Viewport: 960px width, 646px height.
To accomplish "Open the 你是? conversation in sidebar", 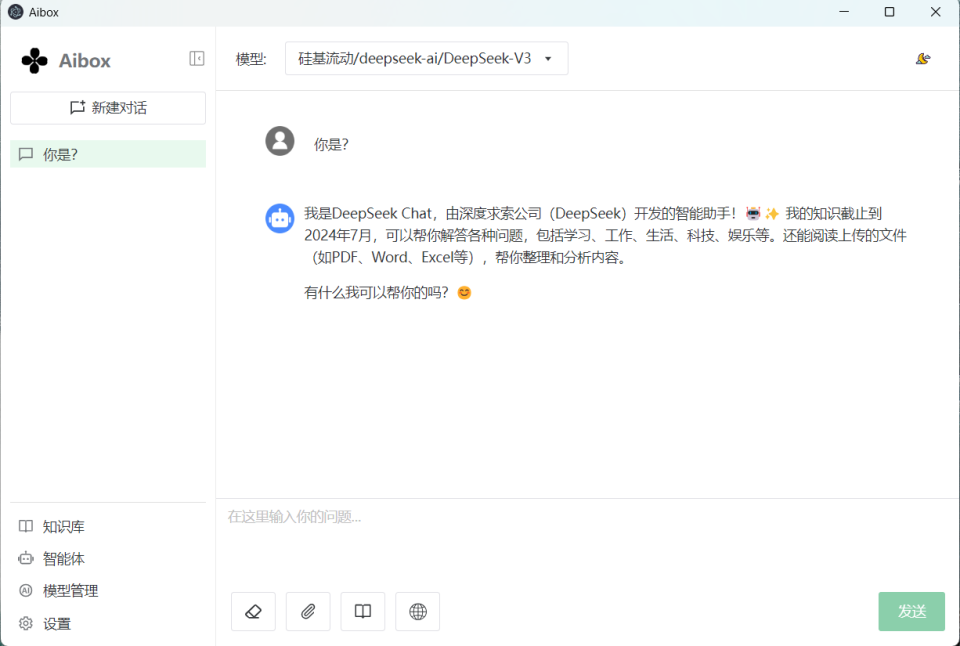I will (x=108, y=154).
